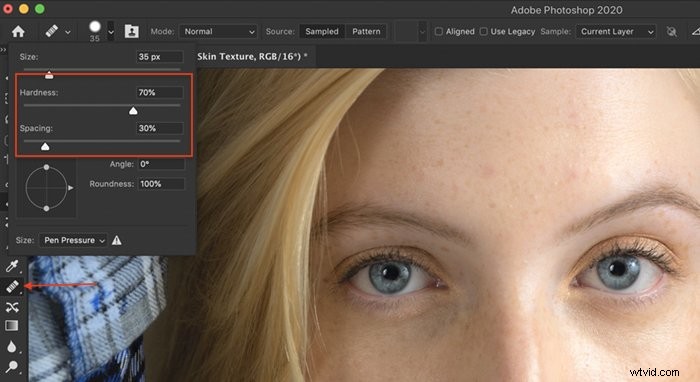Select the Eyedropper tool

12,266
